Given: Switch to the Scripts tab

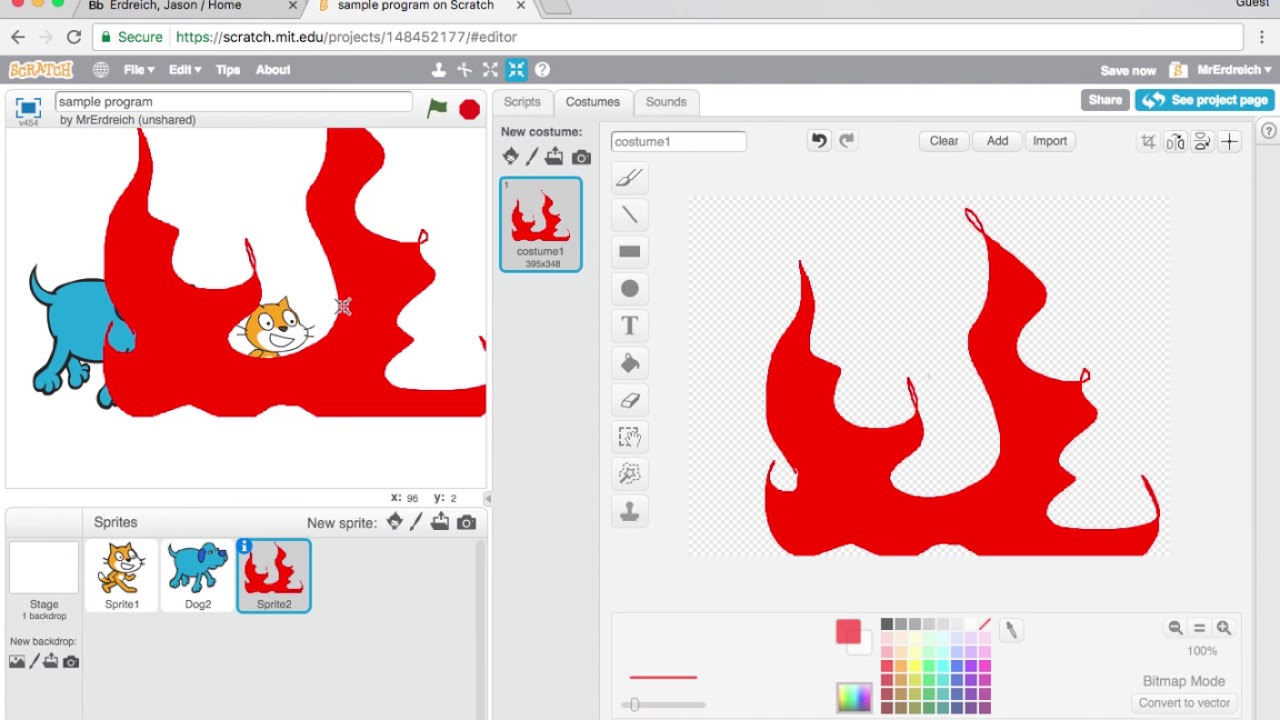Looking at the screenshot, I should (x=522, y=102).
